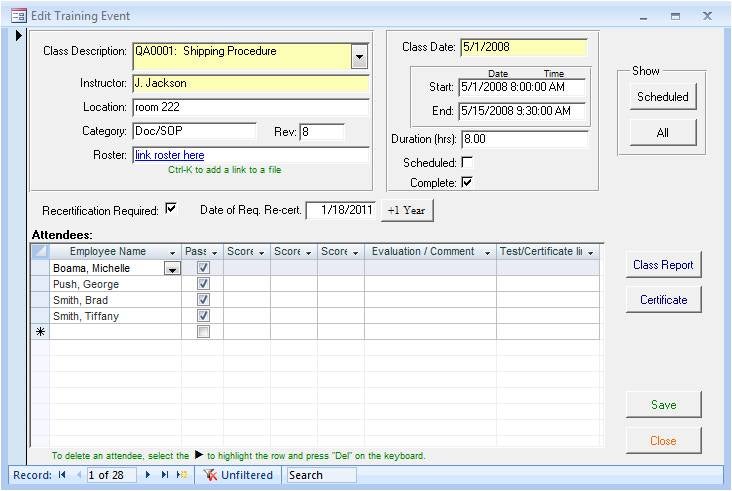Click record number box '1 of 28'

coord(112,475)
